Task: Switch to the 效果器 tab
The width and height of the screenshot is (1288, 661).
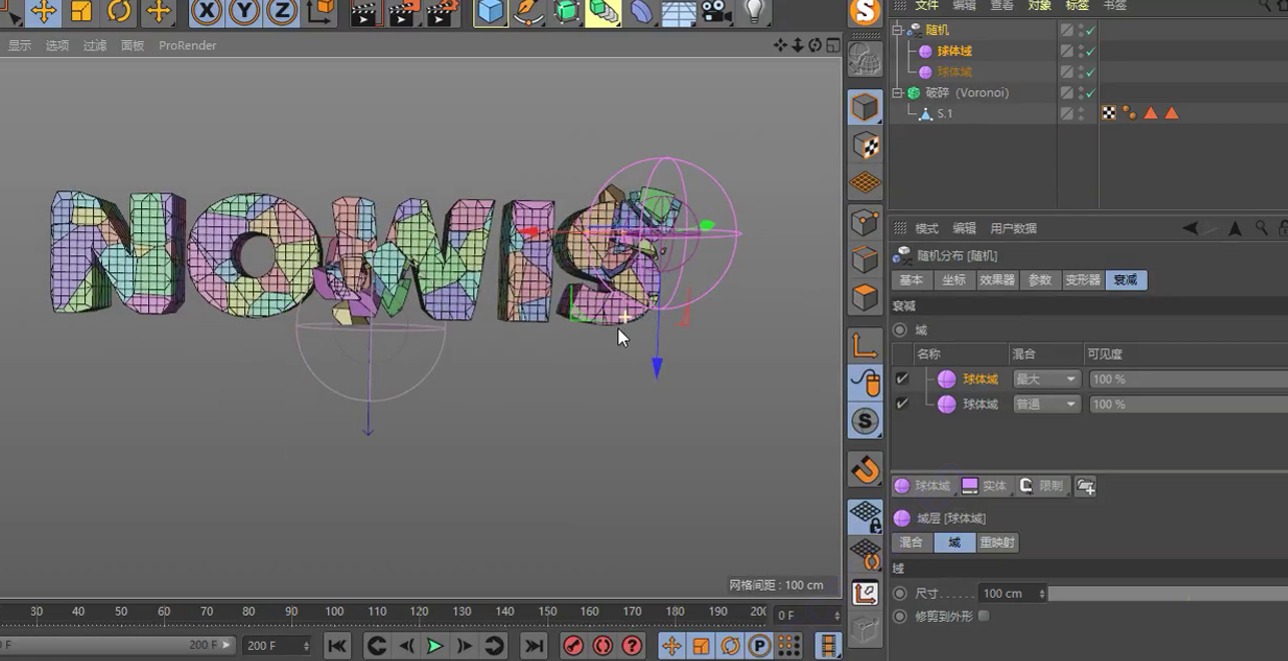Action: tap(997, 280)
